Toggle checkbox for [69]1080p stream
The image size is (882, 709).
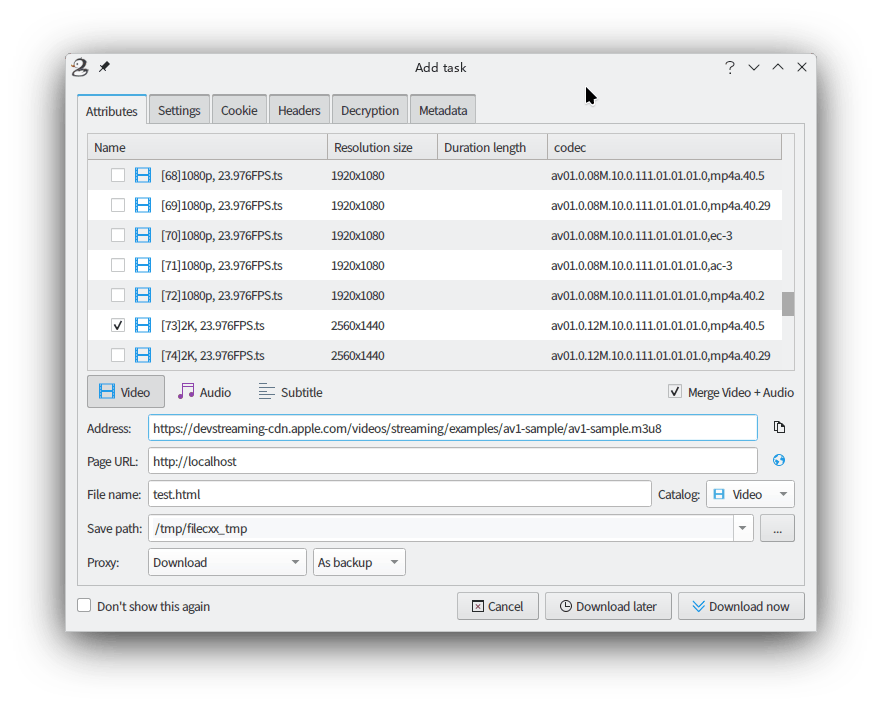[x=118, y=205]
